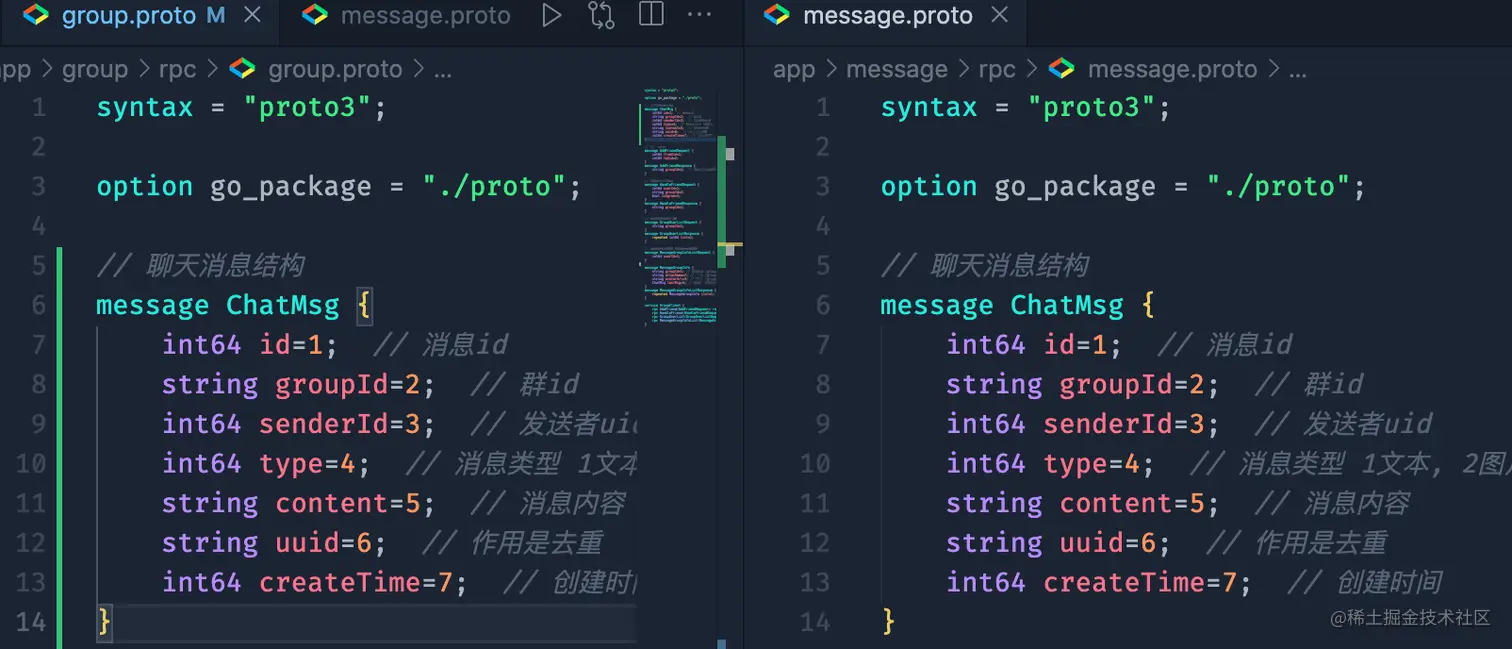Click group.proto breadcrumb file name
The width and height of the screenshot is (1512, 649).
[x=335, y=69]
